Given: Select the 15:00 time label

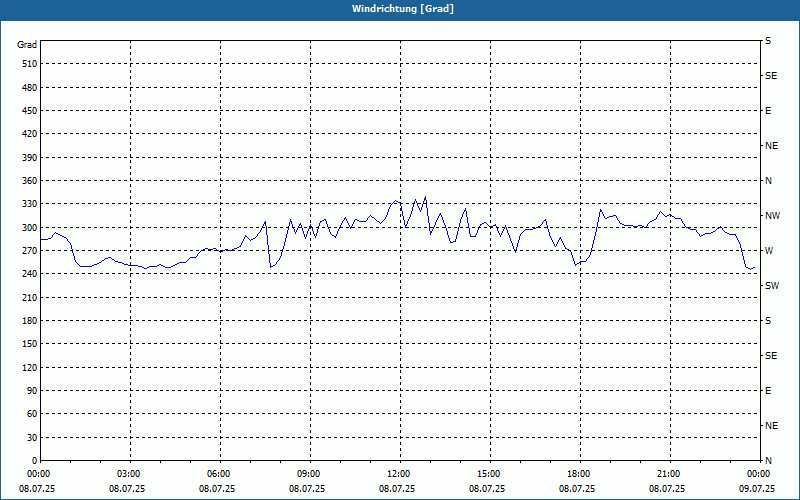Looking at the screenshot, I should (x=489, y=474).
